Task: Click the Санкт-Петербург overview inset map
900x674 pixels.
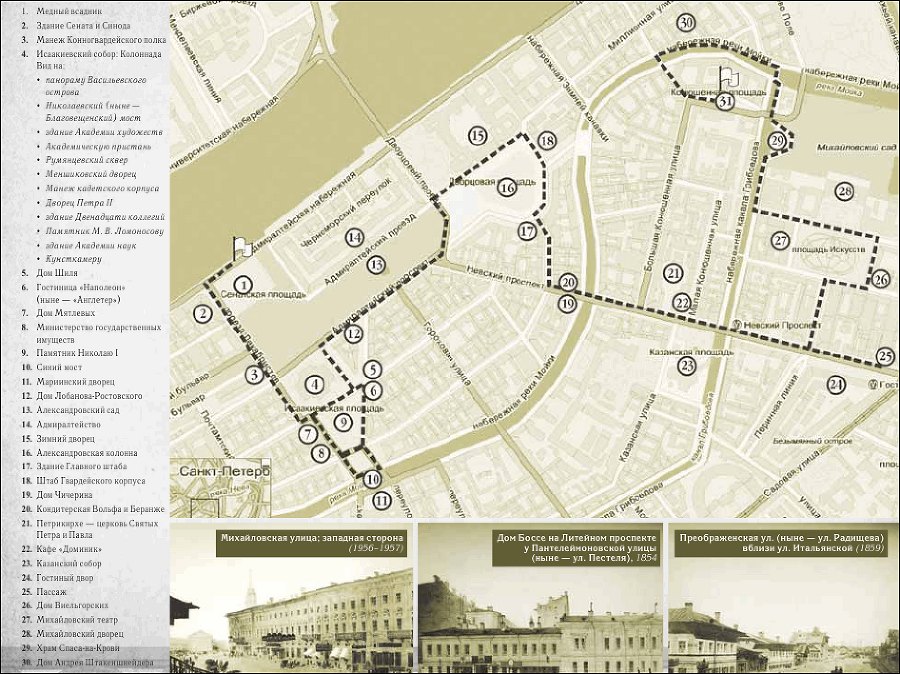Action: coord(221,489)
